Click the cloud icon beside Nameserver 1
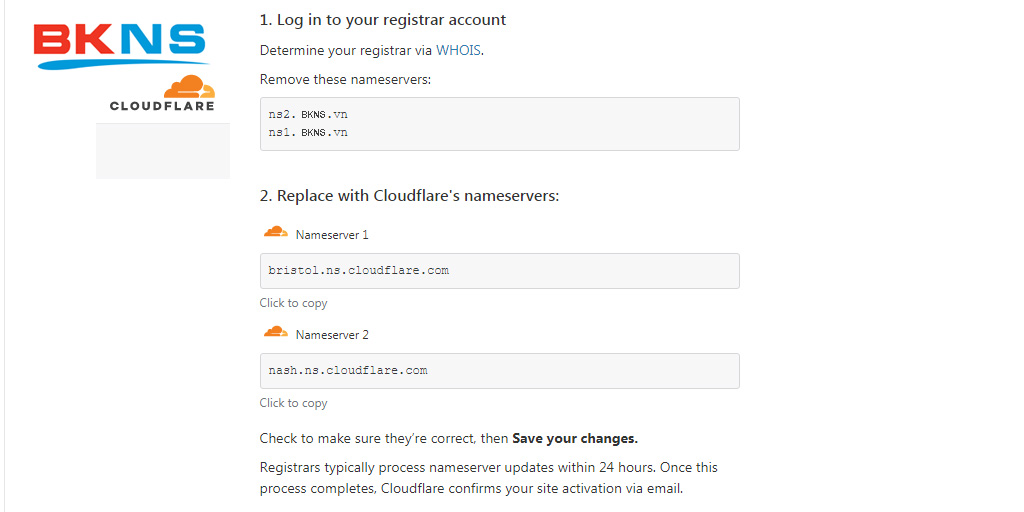Viewport: 1024px width, 512px height. click(275, 232)
